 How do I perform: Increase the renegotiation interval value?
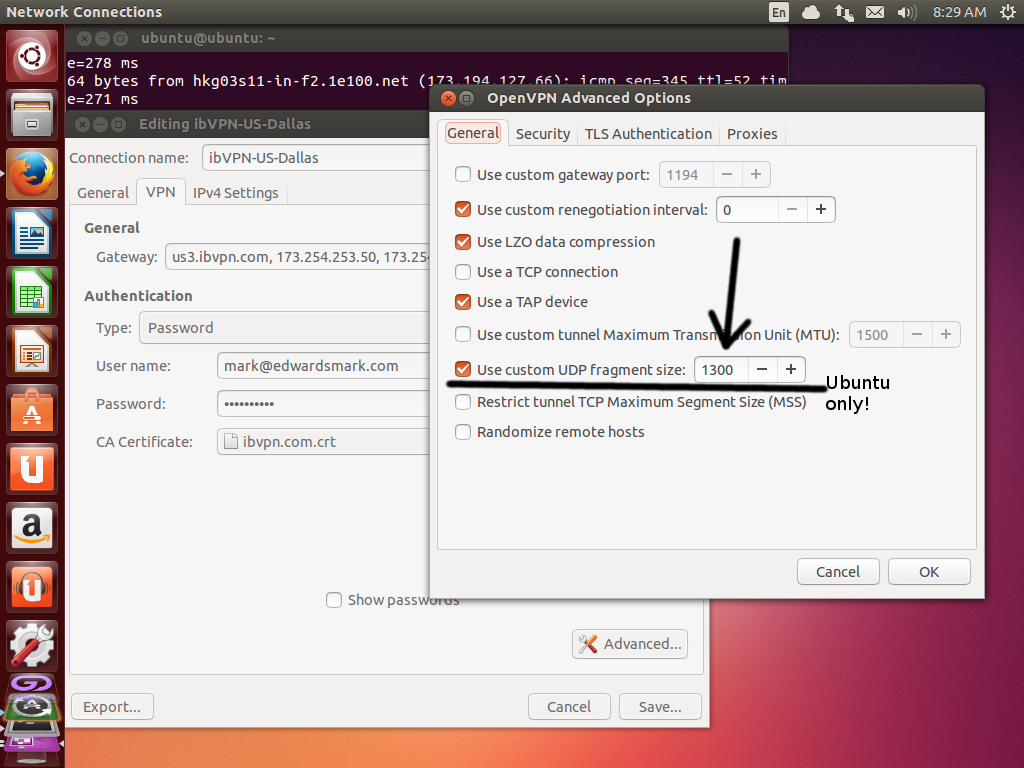821,210
